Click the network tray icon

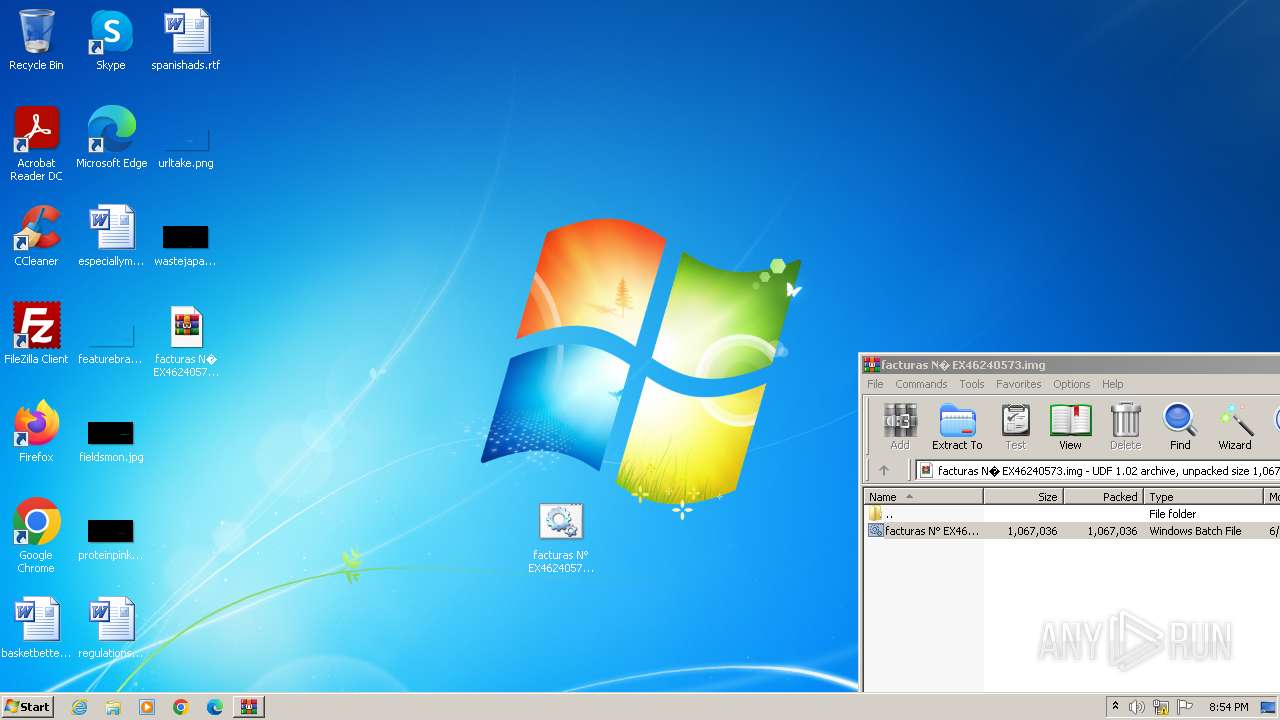(1161, 707)
